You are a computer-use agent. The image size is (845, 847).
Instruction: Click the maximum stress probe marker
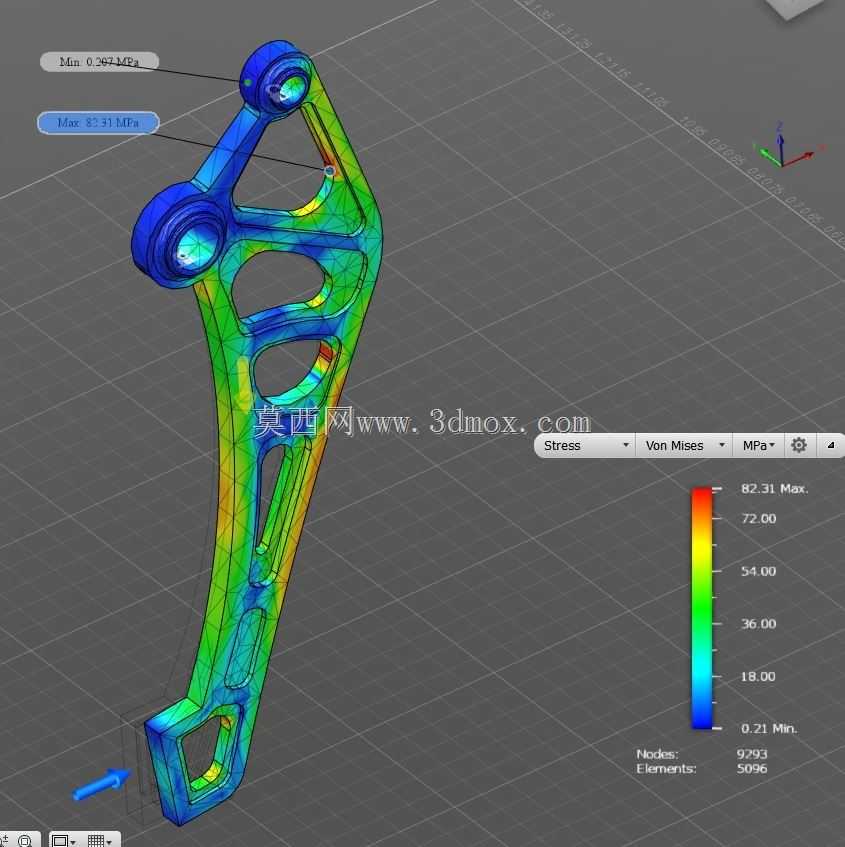click(330, 171)
